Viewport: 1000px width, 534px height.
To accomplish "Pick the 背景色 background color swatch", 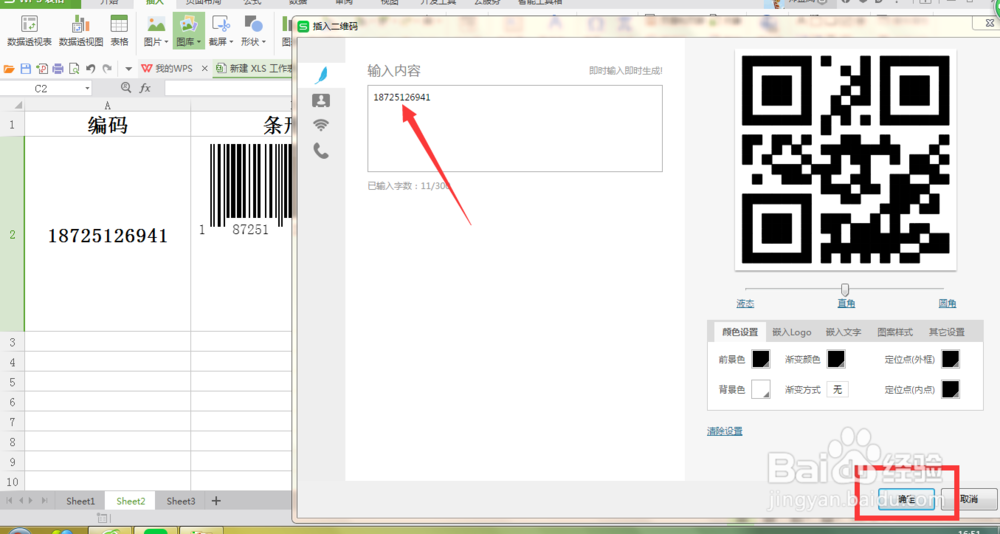I will 761,389.
